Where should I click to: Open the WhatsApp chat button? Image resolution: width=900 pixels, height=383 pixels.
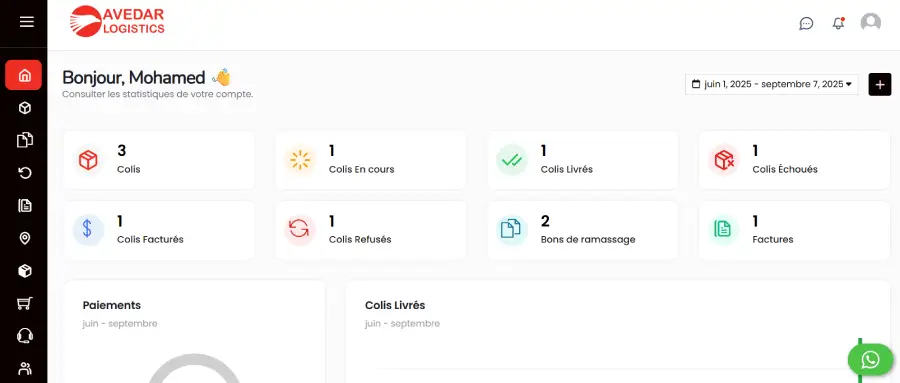tap(870, 360)
